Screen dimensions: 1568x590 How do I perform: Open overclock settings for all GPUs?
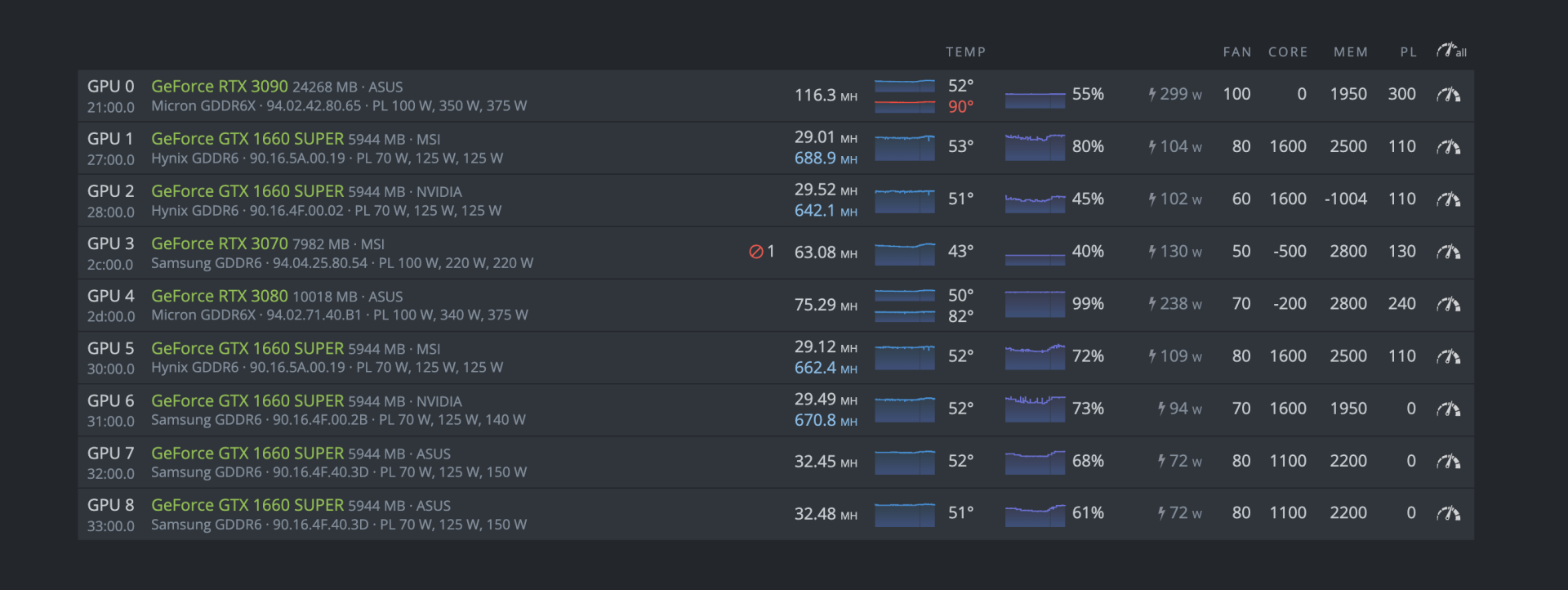pyautogui.click(x=1451, y=51)
